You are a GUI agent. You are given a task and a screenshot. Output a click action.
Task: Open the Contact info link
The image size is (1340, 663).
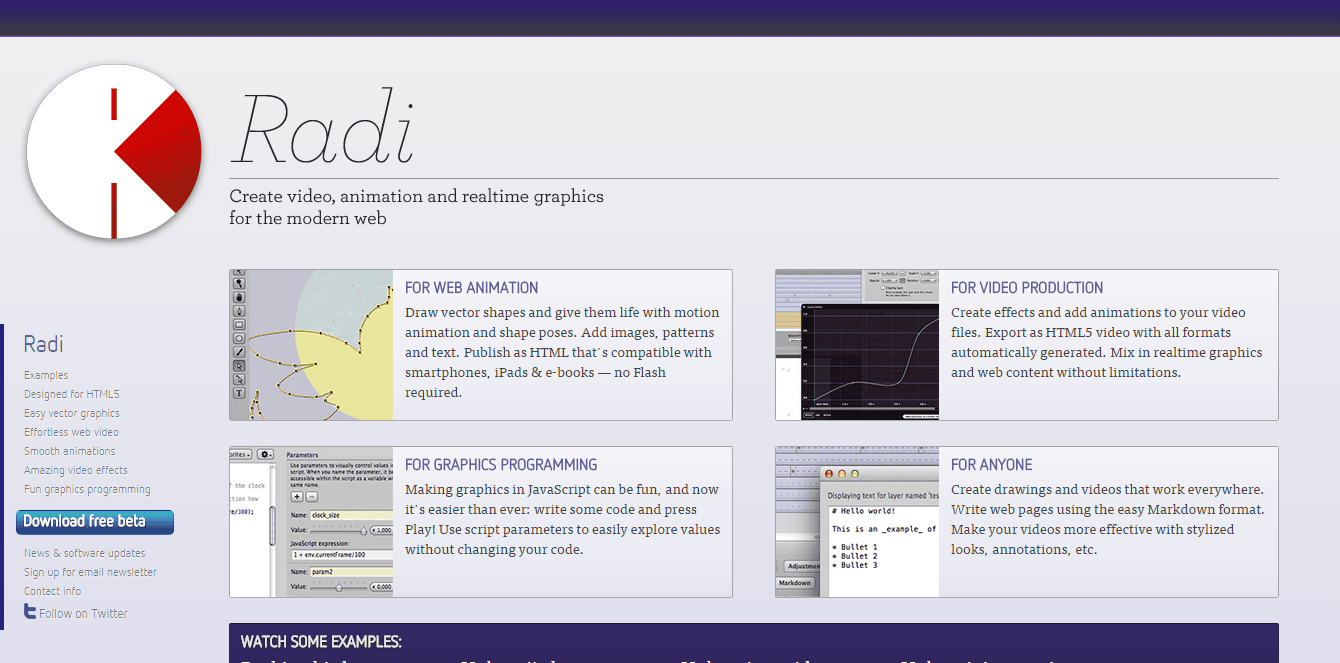click(53, 591)
